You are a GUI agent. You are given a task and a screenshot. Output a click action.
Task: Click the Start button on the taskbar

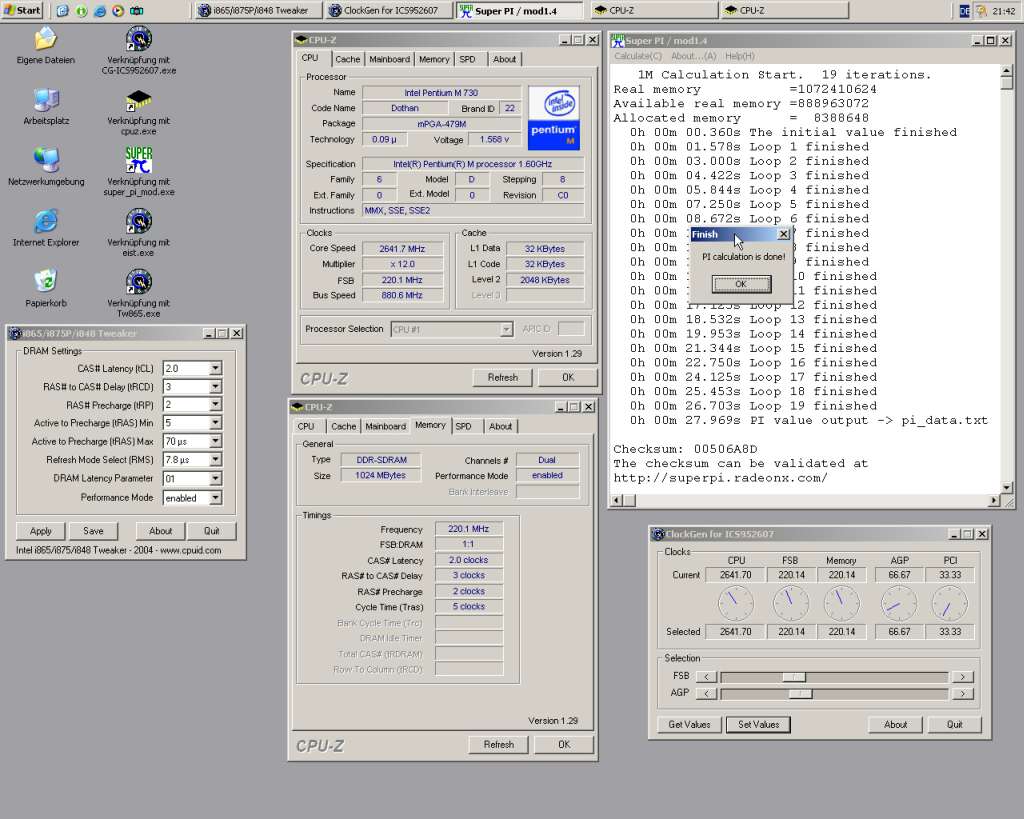click(x=23, y=11)
